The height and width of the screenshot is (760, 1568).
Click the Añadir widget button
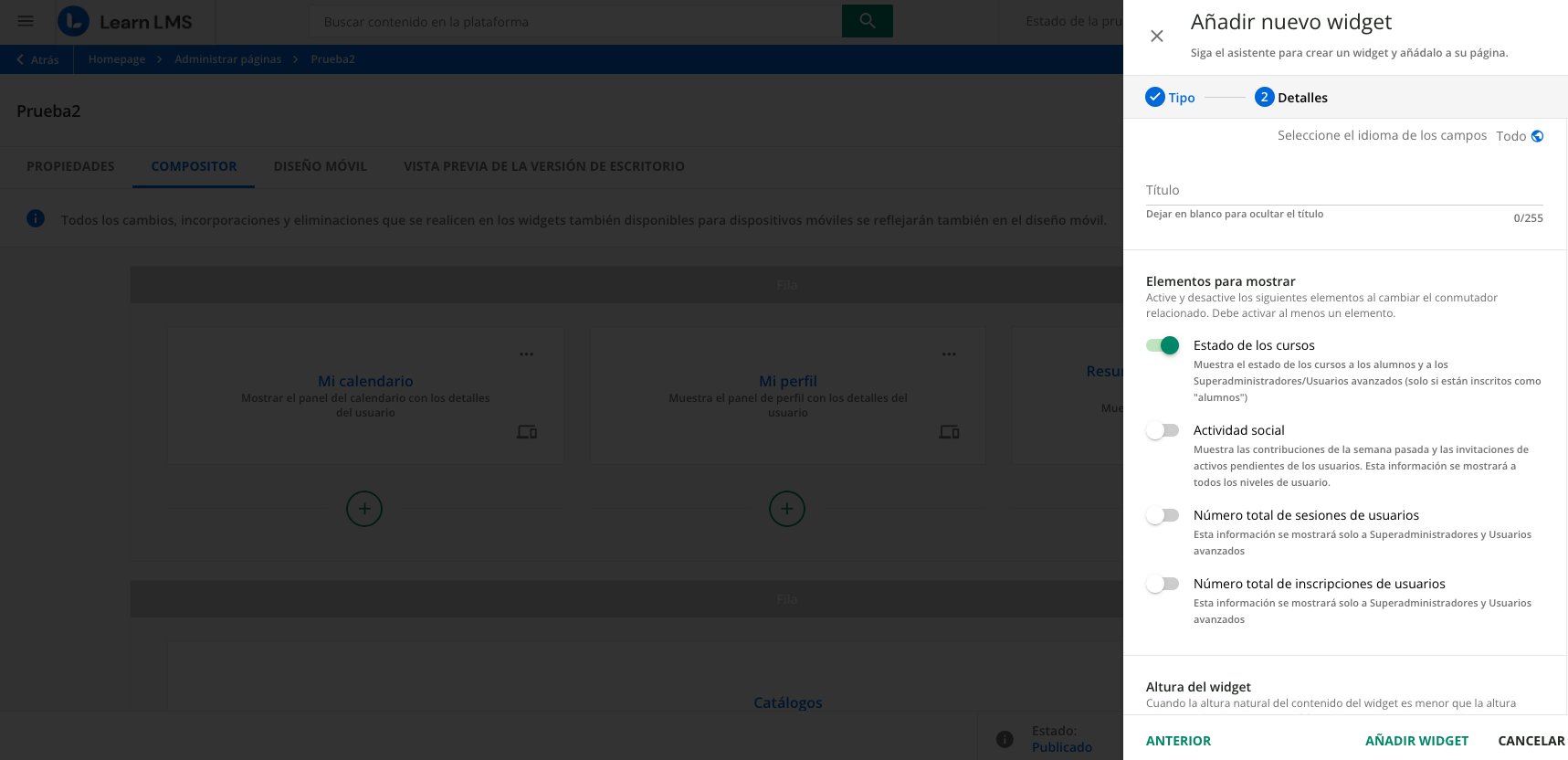[x=1416, y=741]
